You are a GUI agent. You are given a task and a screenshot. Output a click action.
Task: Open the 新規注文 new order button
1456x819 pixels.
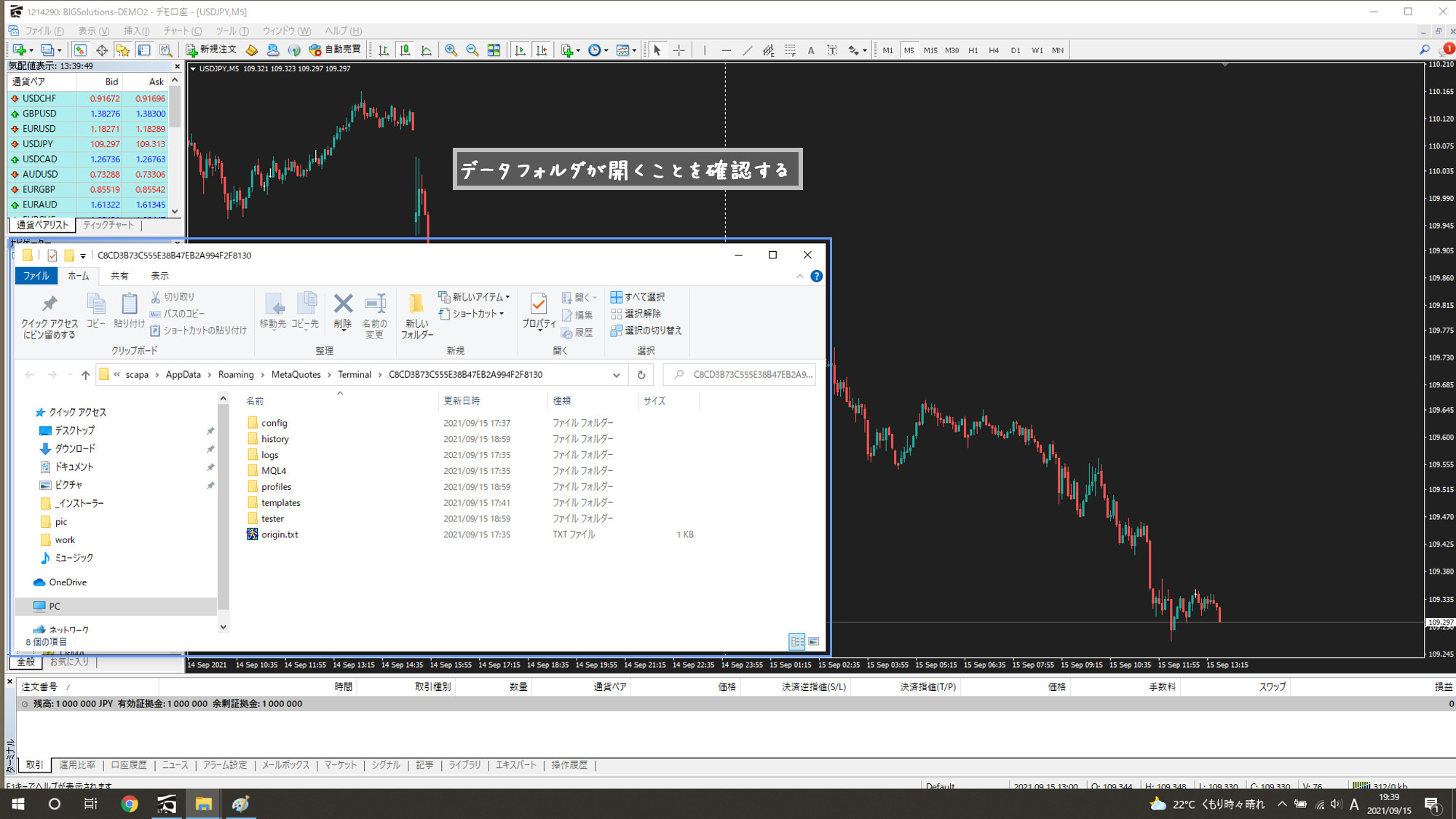click(211, 50)
